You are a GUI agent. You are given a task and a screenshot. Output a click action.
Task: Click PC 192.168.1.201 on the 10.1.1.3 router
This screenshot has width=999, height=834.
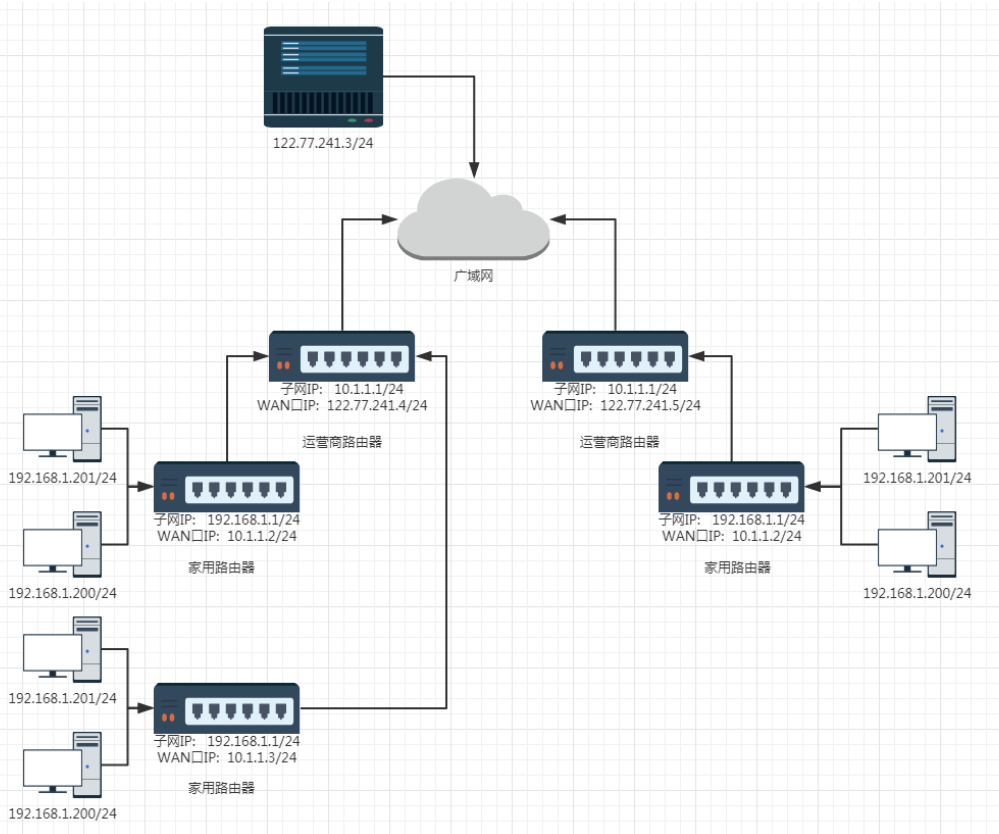click(x=62, y=649)
